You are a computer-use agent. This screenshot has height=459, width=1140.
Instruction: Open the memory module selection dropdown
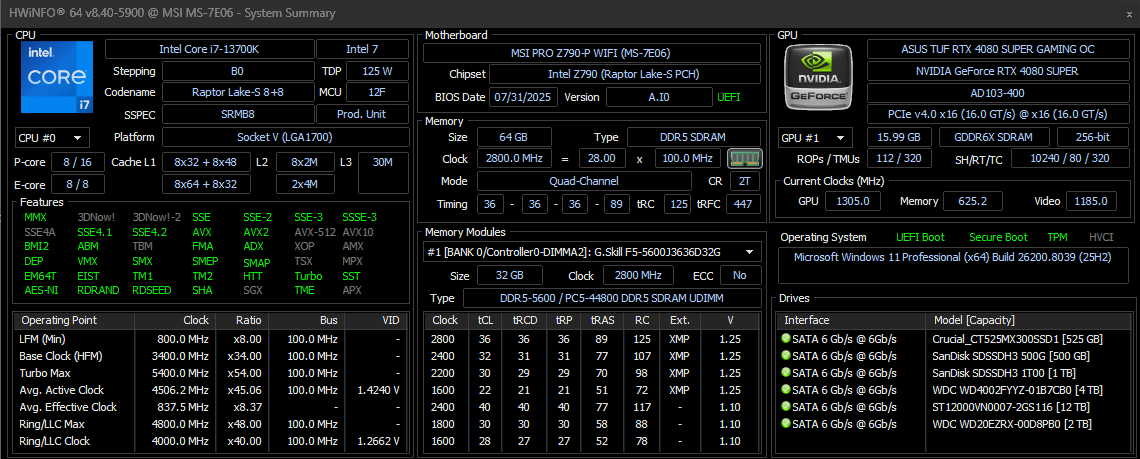coord(592,252)
